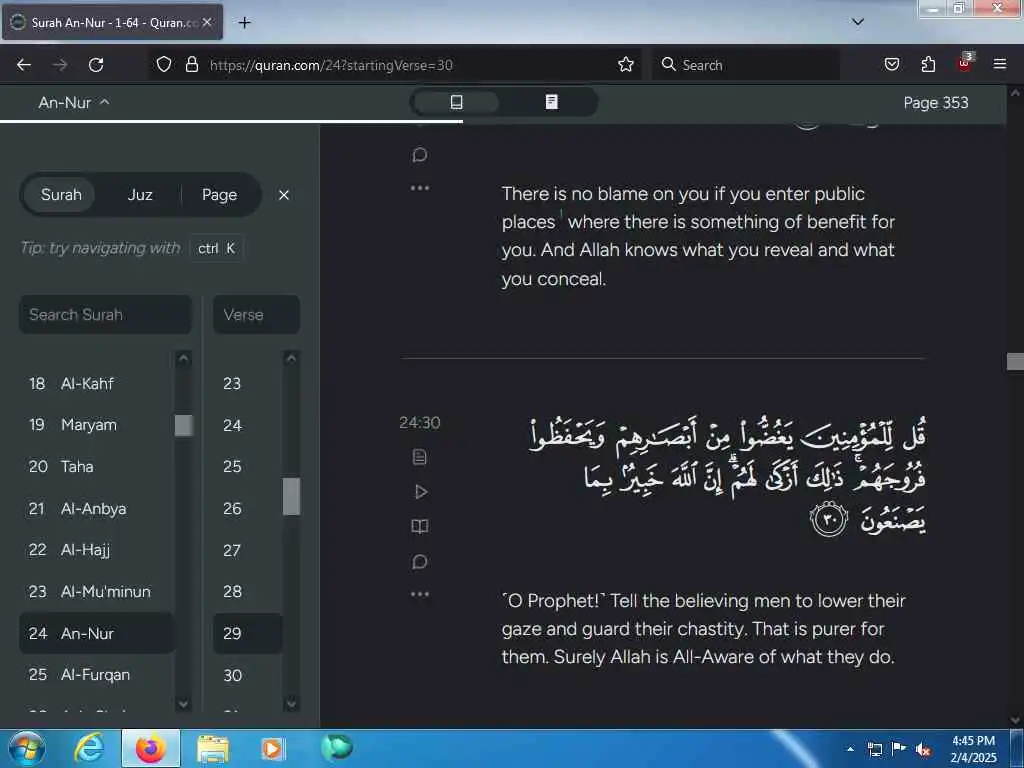Click the red extension badge icon
Viewport: 1024px width, 768px height.
pos(965,63)
